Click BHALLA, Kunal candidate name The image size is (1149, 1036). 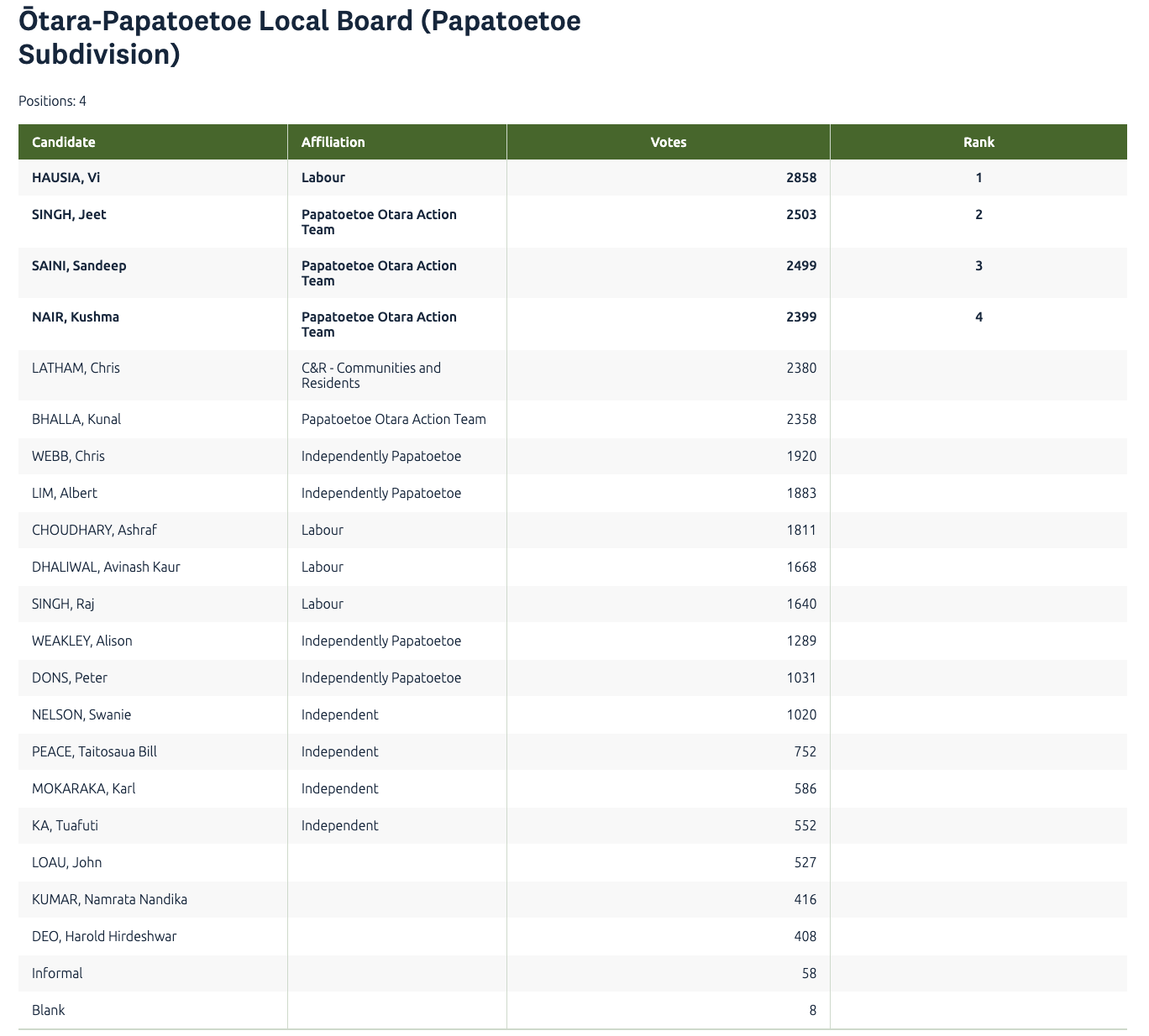76,419
